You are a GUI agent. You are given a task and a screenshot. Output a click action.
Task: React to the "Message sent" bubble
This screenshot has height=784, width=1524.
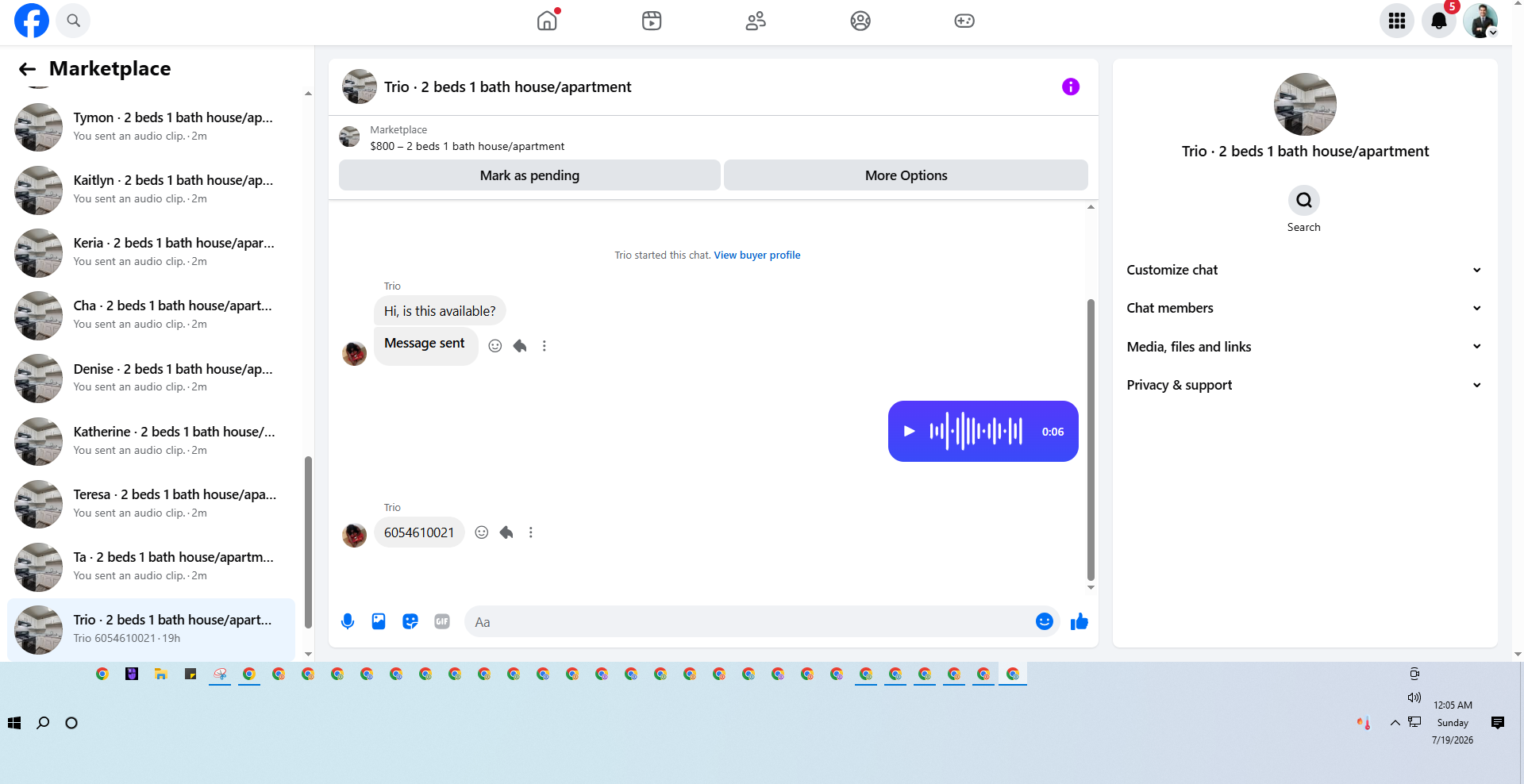click(x=495, y=346)
